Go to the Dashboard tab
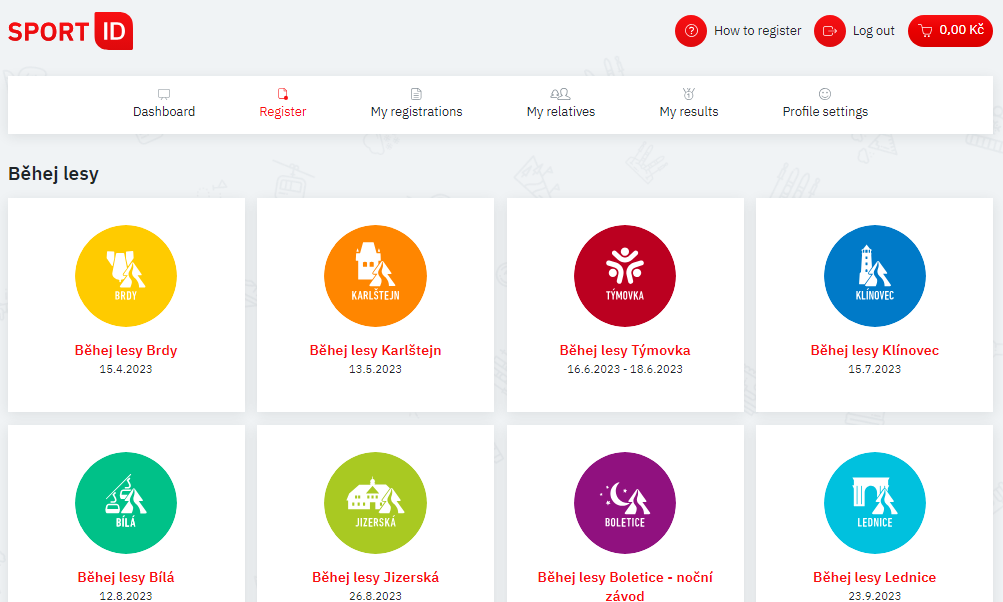 tap(164, 111)
